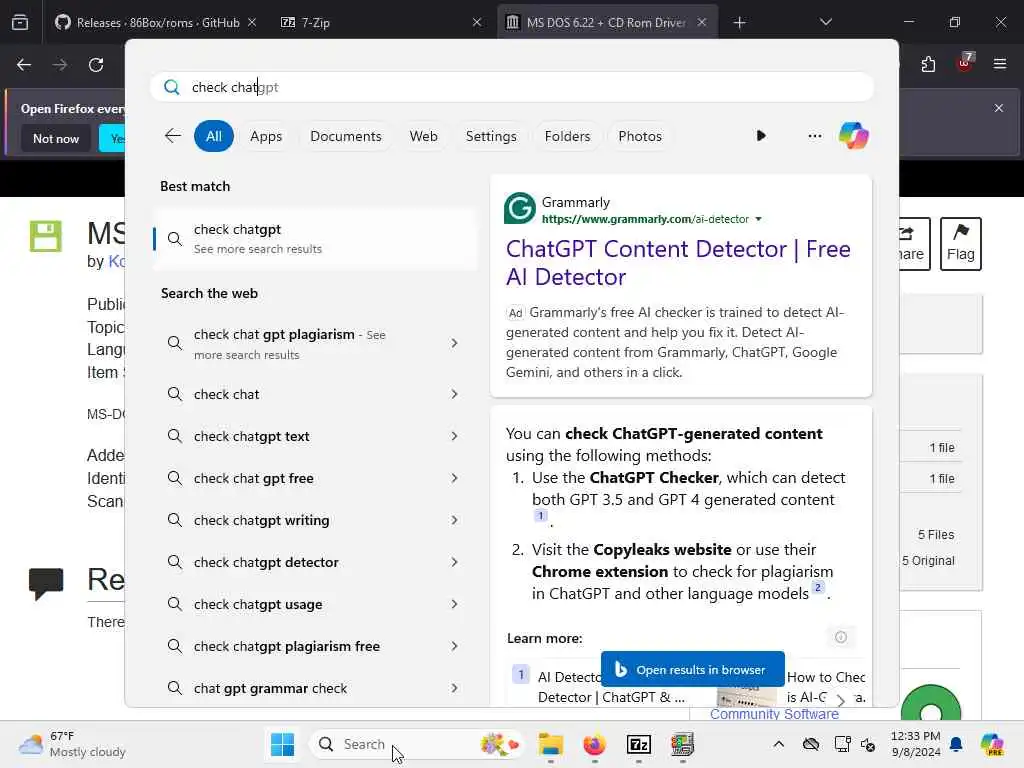
Task: Open the three-dots more options menu
Action: (814, 136)
